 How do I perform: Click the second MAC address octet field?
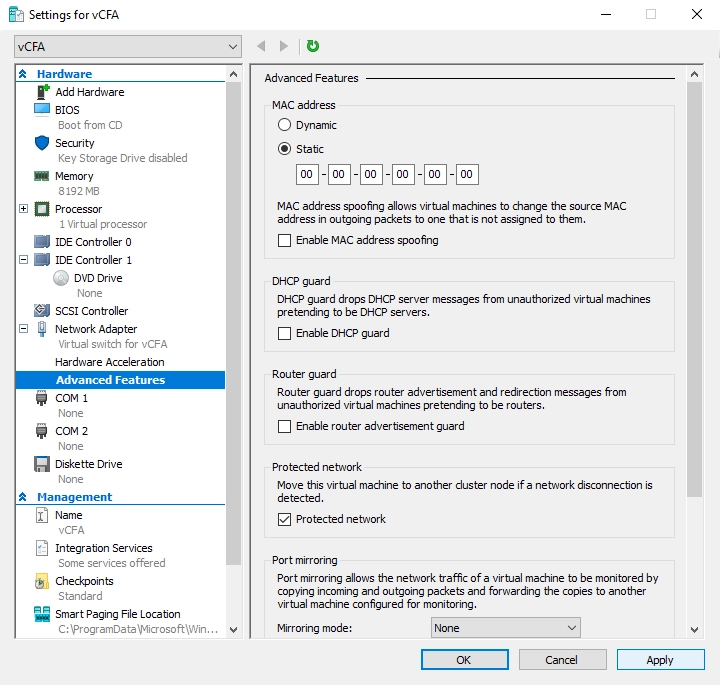point(339,174)
